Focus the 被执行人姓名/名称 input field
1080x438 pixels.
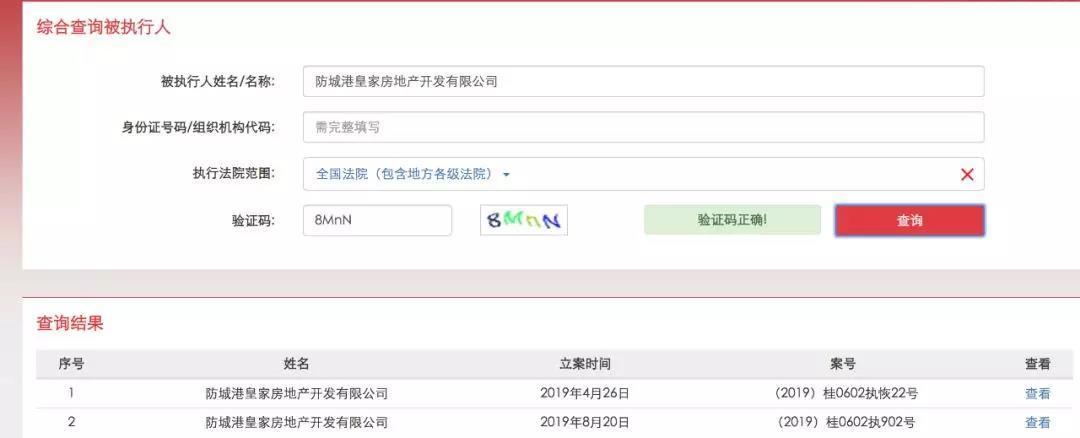[x=643, y=82]
